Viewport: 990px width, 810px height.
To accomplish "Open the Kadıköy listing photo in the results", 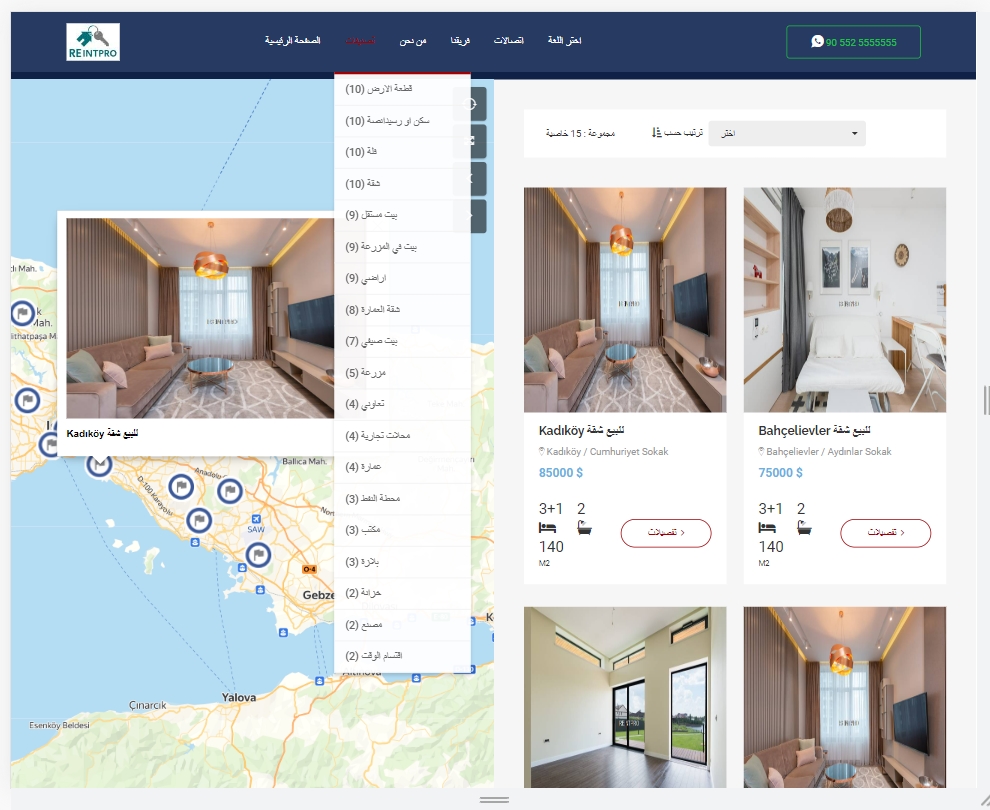I will pos(625,300).
